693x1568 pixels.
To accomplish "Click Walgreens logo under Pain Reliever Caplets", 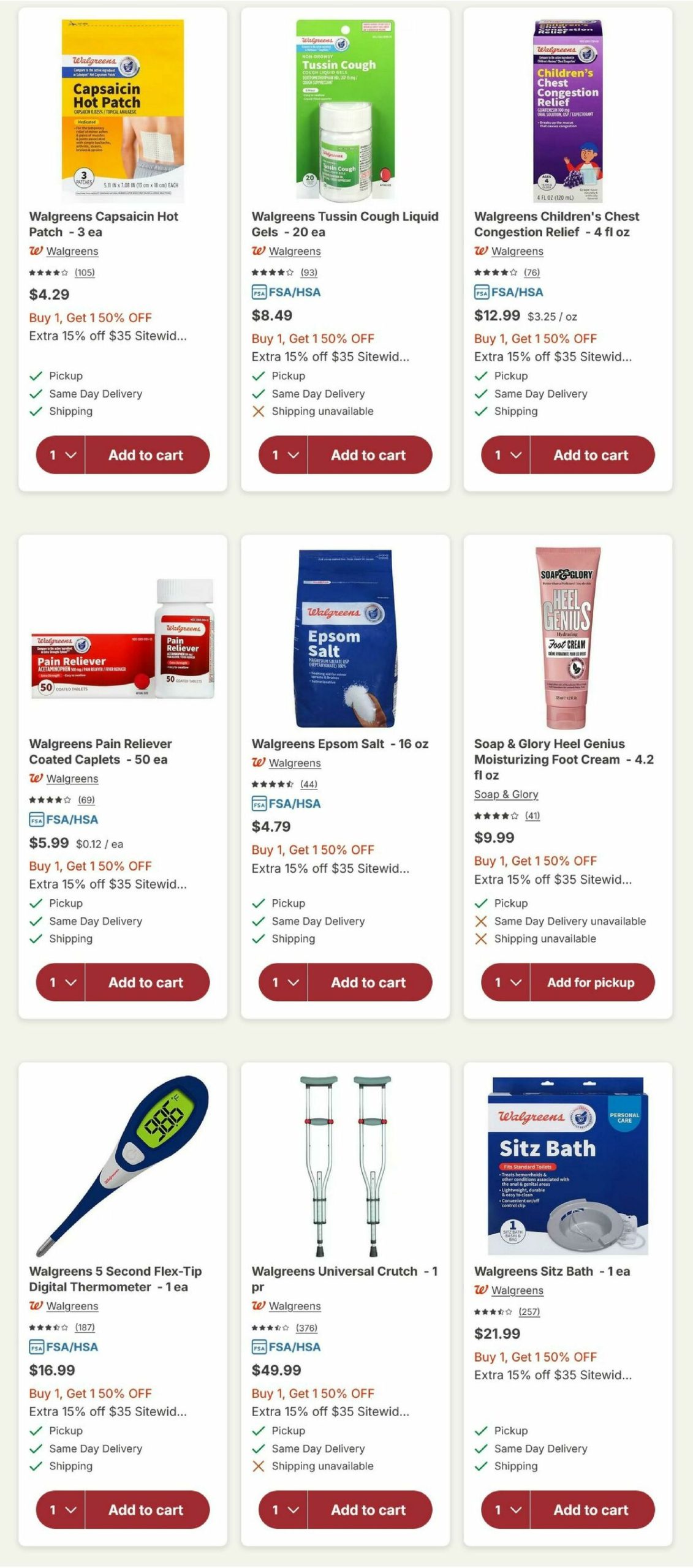I will (x=36, y=778).
